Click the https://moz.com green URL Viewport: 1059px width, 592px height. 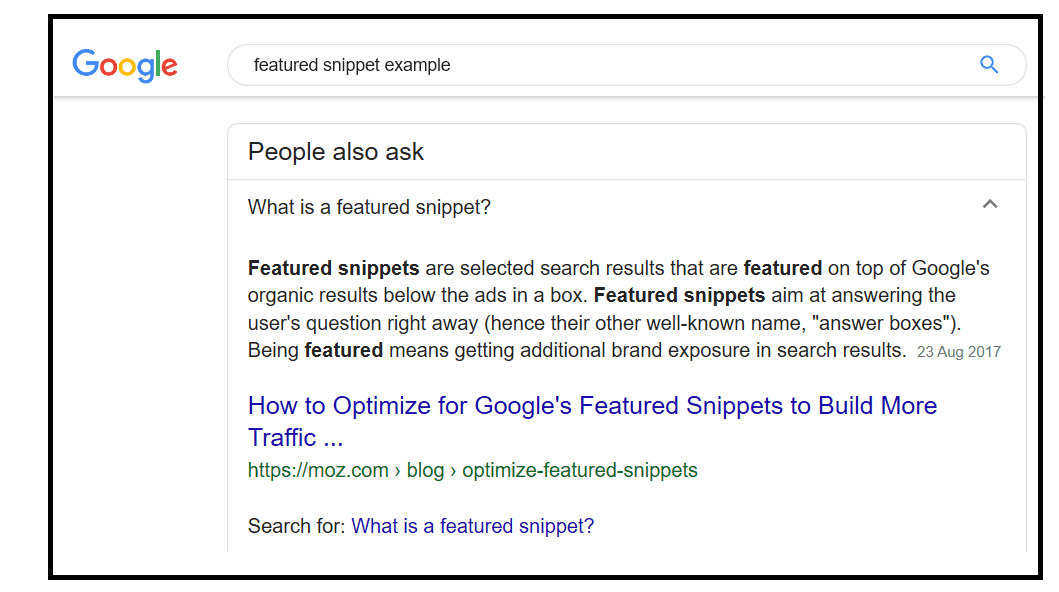(x=318, y=470)
